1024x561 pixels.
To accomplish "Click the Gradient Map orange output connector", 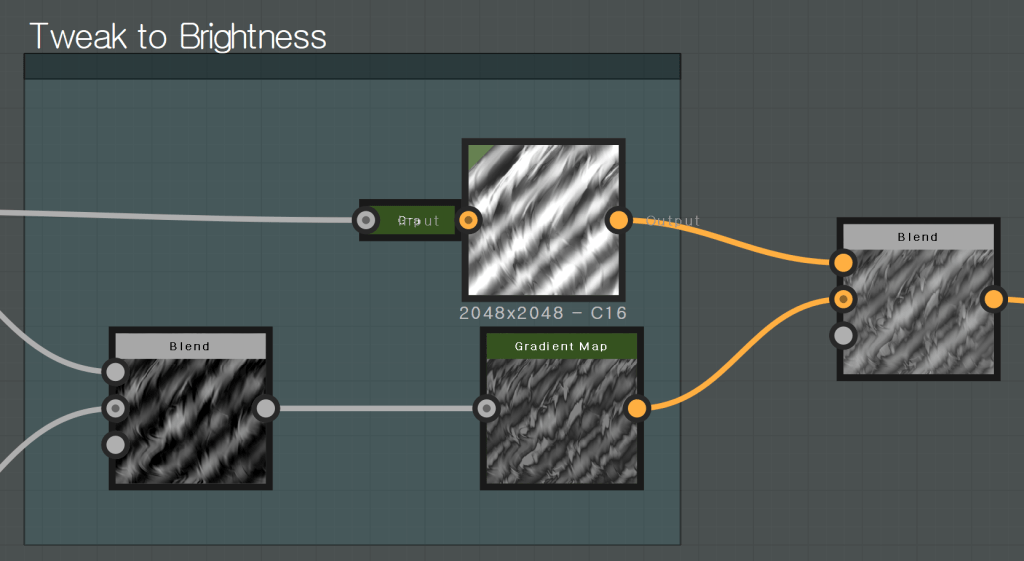I will pyautogui.click(x=637, y=409).
